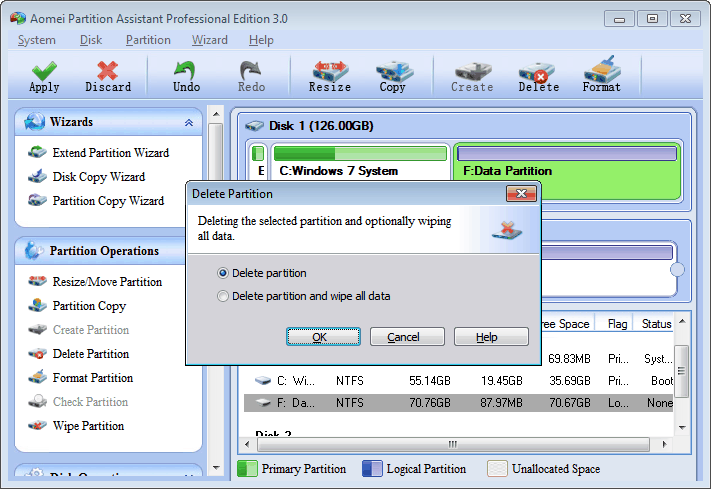
Task: Click the 55.14GB capacity cell
Action: point(429,381)
